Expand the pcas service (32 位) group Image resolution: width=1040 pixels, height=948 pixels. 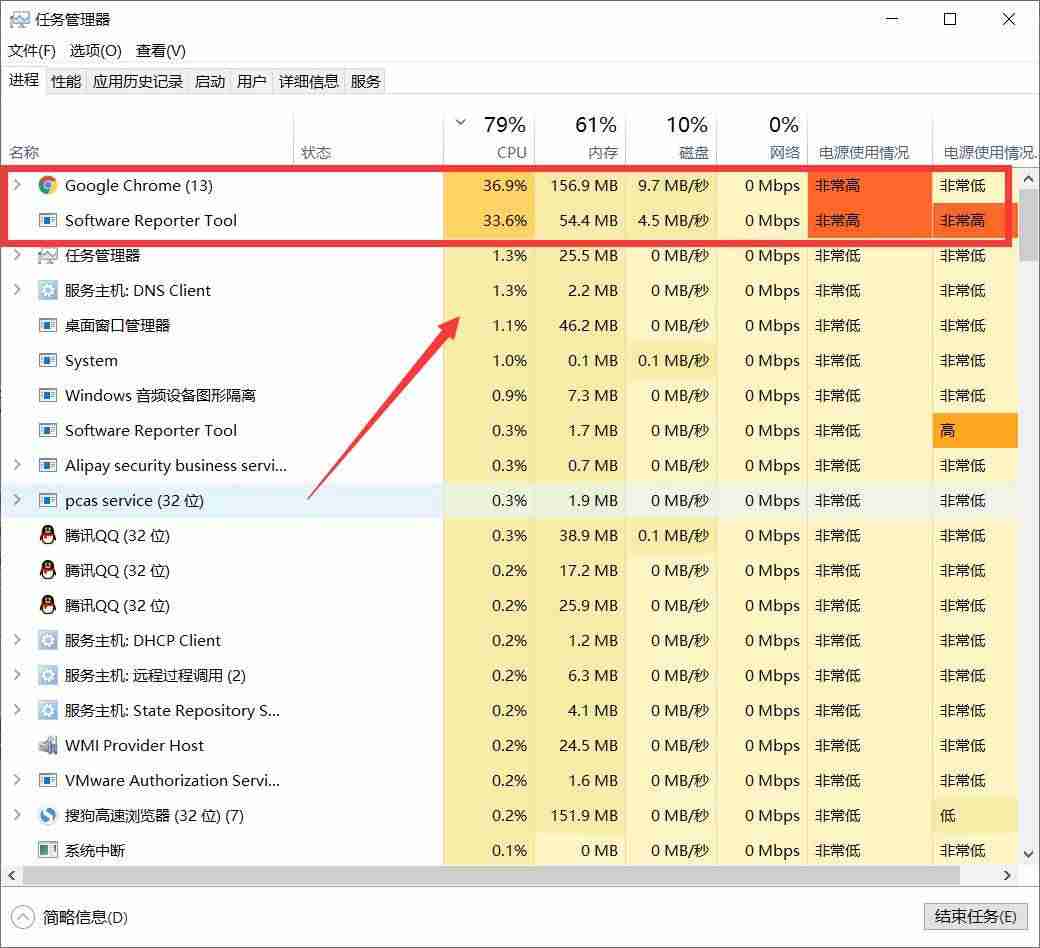click(x=17, y=501)
